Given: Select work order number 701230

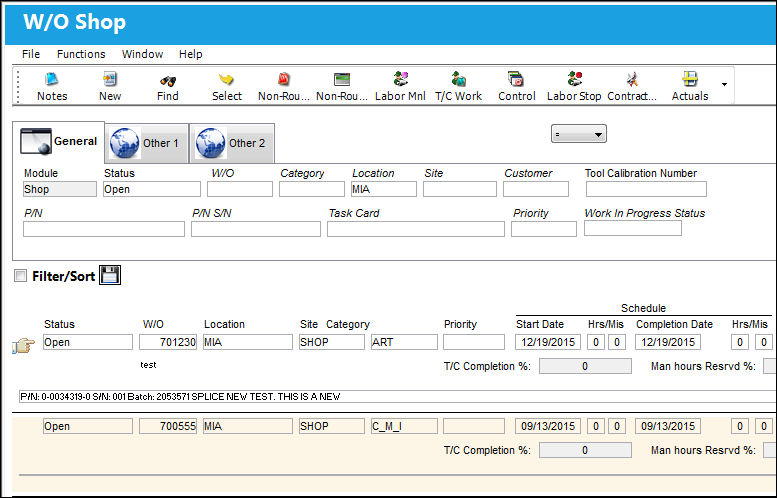Looking at the screenshot, I should pos(168,342).
